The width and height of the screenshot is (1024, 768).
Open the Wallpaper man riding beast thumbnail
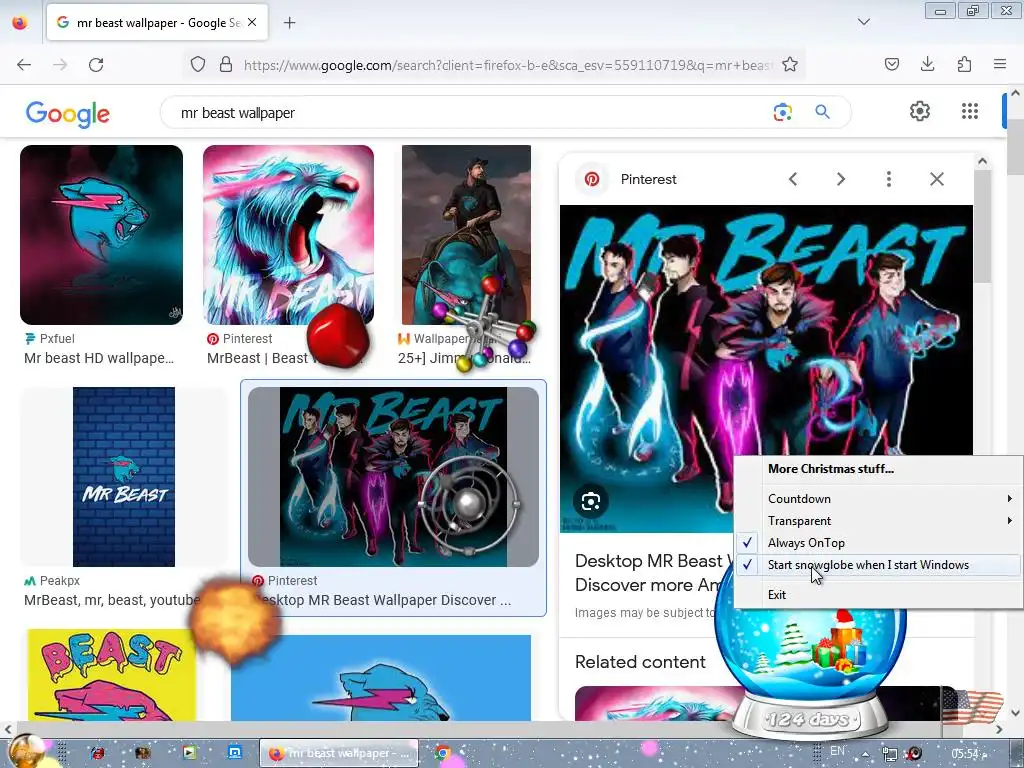(x=466, y=234)
